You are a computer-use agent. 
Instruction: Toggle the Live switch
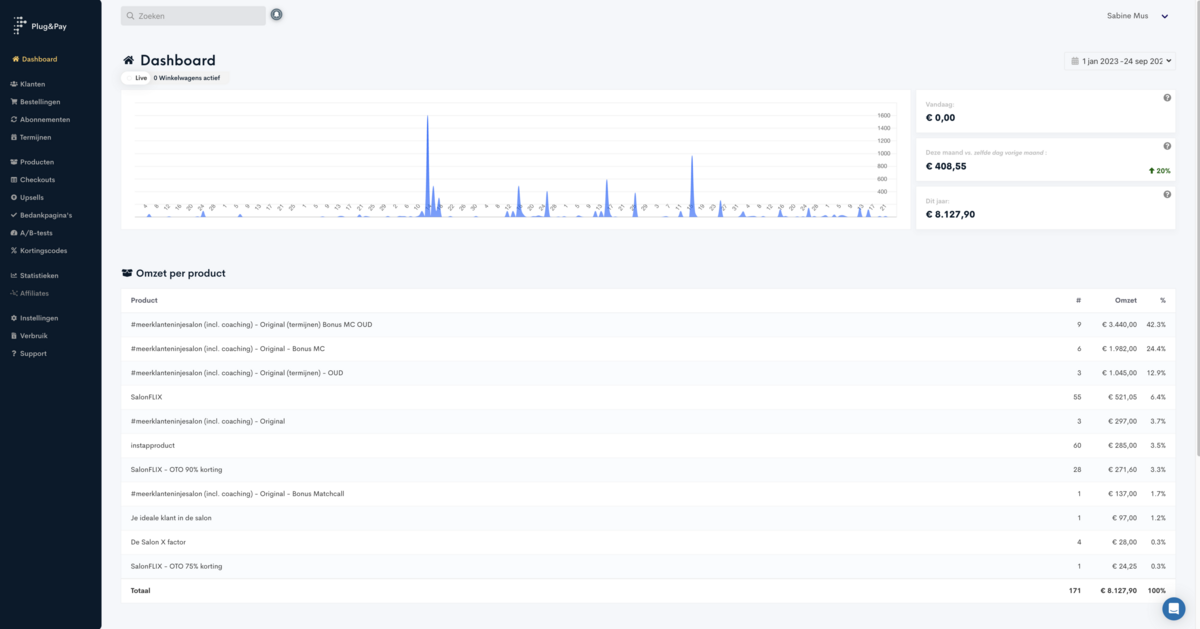136,78
